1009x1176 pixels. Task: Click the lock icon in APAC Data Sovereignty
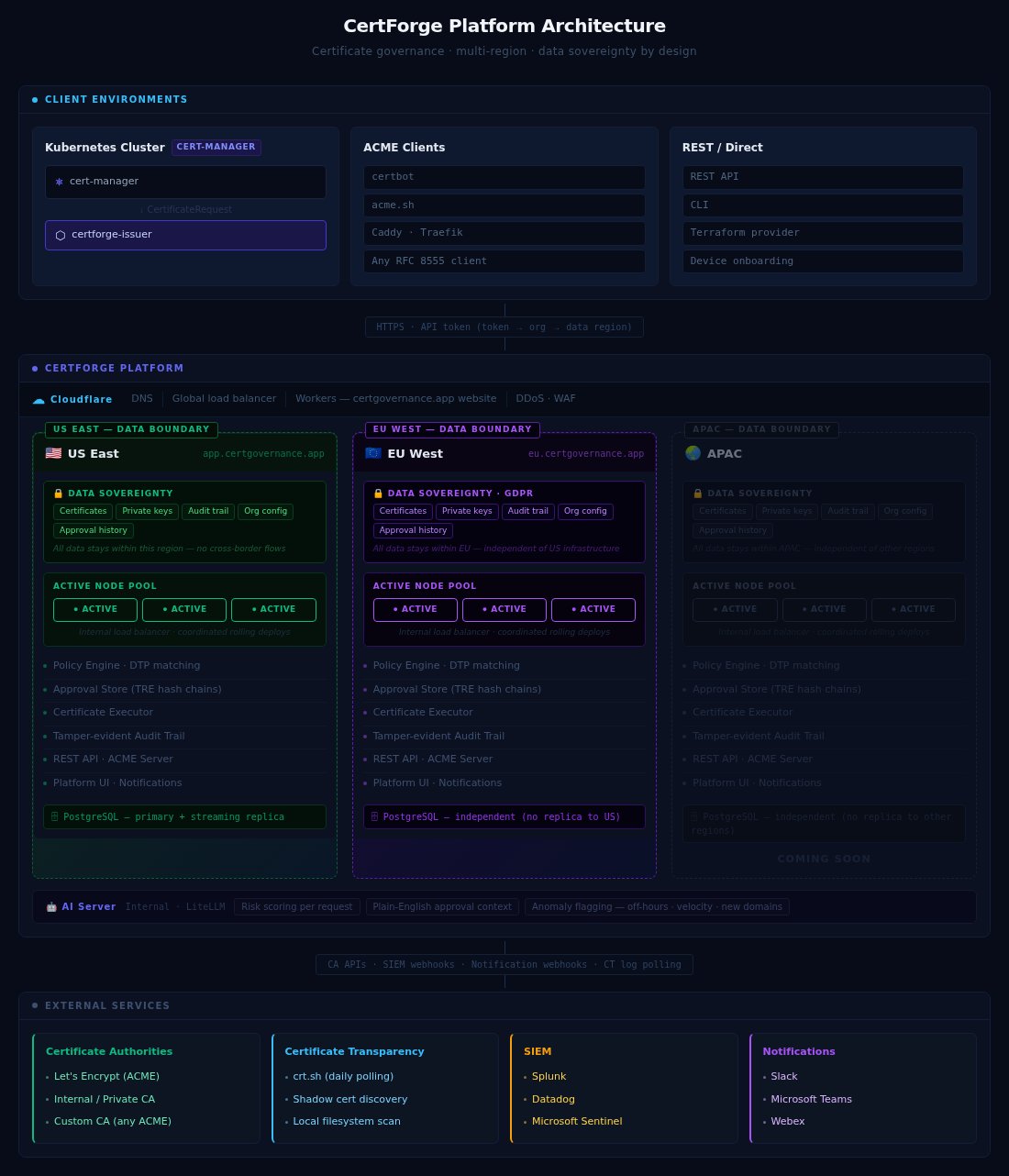tap(698, 494)
